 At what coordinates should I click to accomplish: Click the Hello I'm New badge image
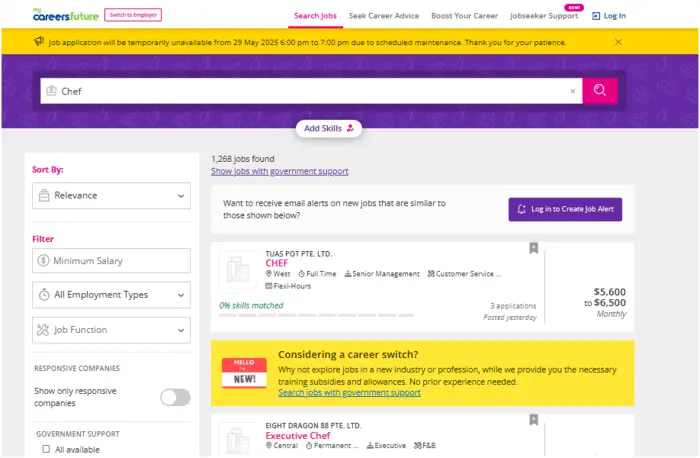point(244,373)
